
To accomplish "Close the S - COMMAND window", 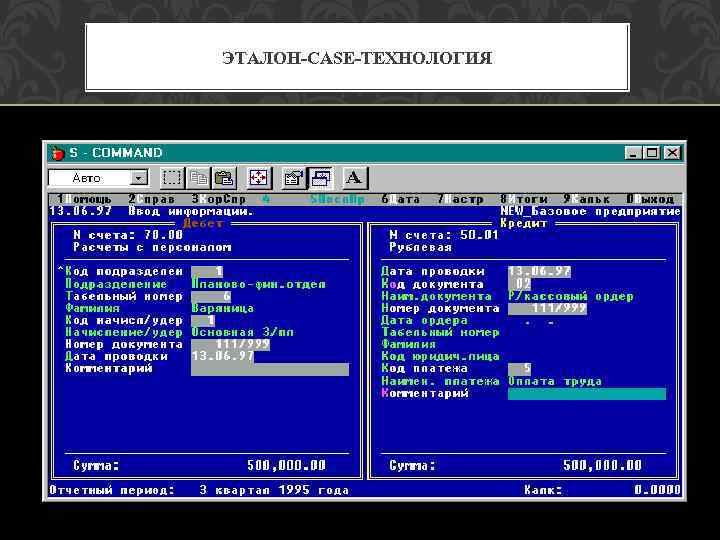I will (x=672, y=153).
